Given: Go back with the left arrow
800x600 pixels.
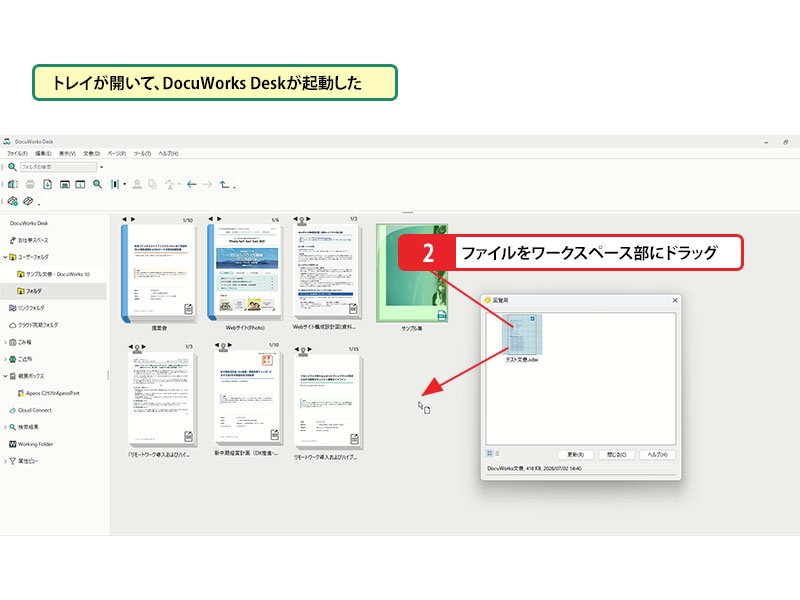Looking at the screenshot, I should tap(192, 184).
